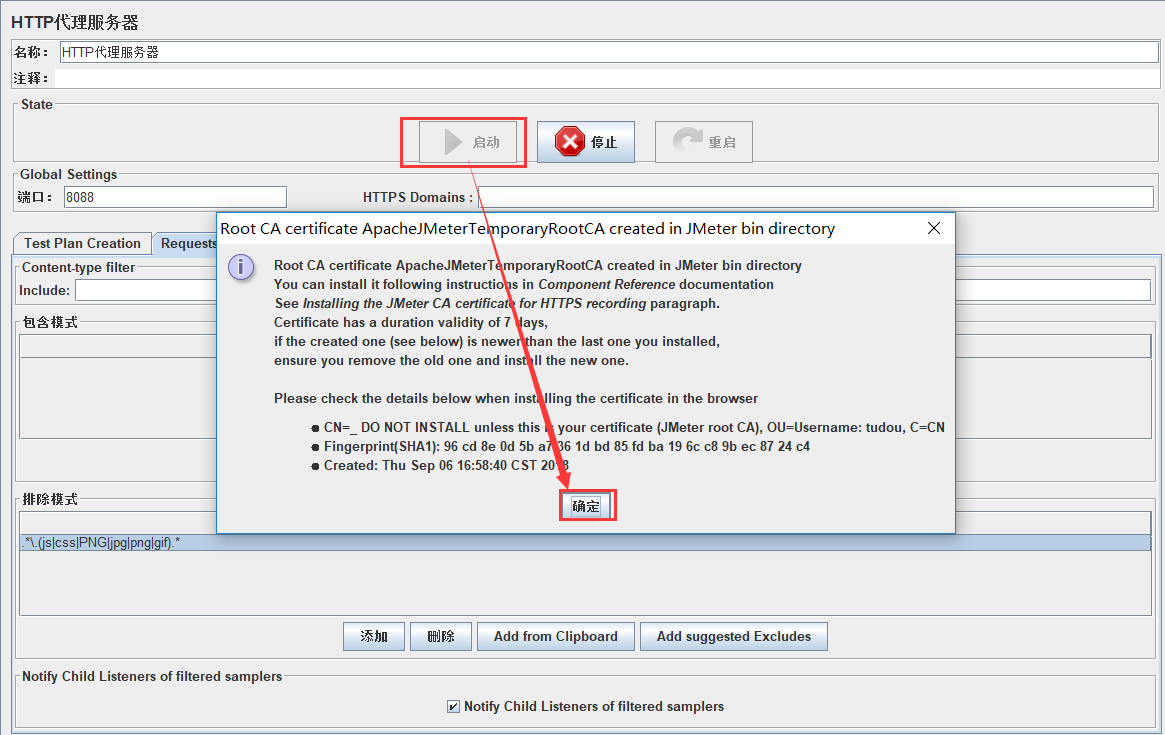Click the play triangle icon on 启动
This screenshot has width=1165, height=735.
tap(452, 142)
